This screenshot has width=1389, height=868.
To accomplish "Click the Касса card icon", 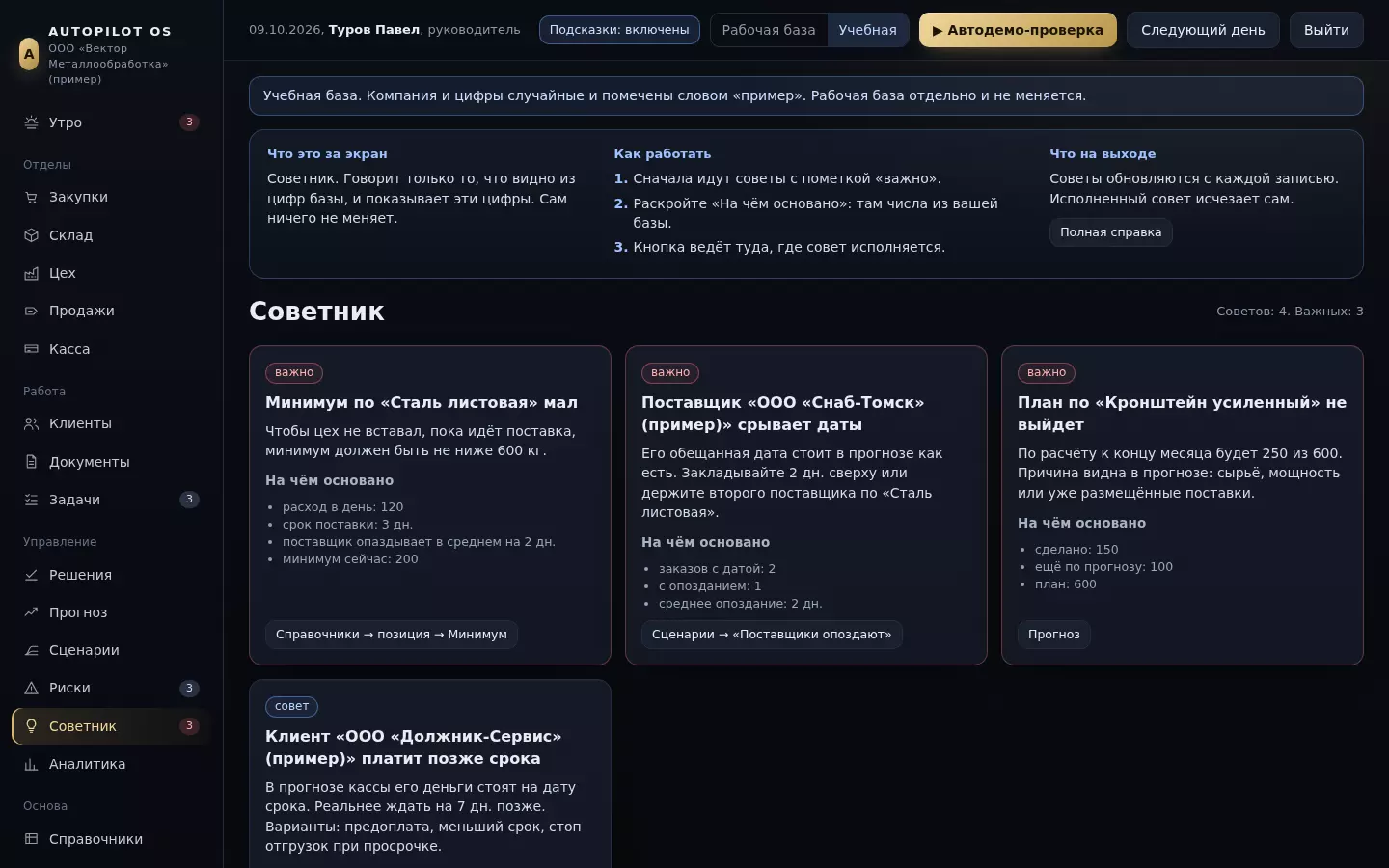I will [31, 349].
